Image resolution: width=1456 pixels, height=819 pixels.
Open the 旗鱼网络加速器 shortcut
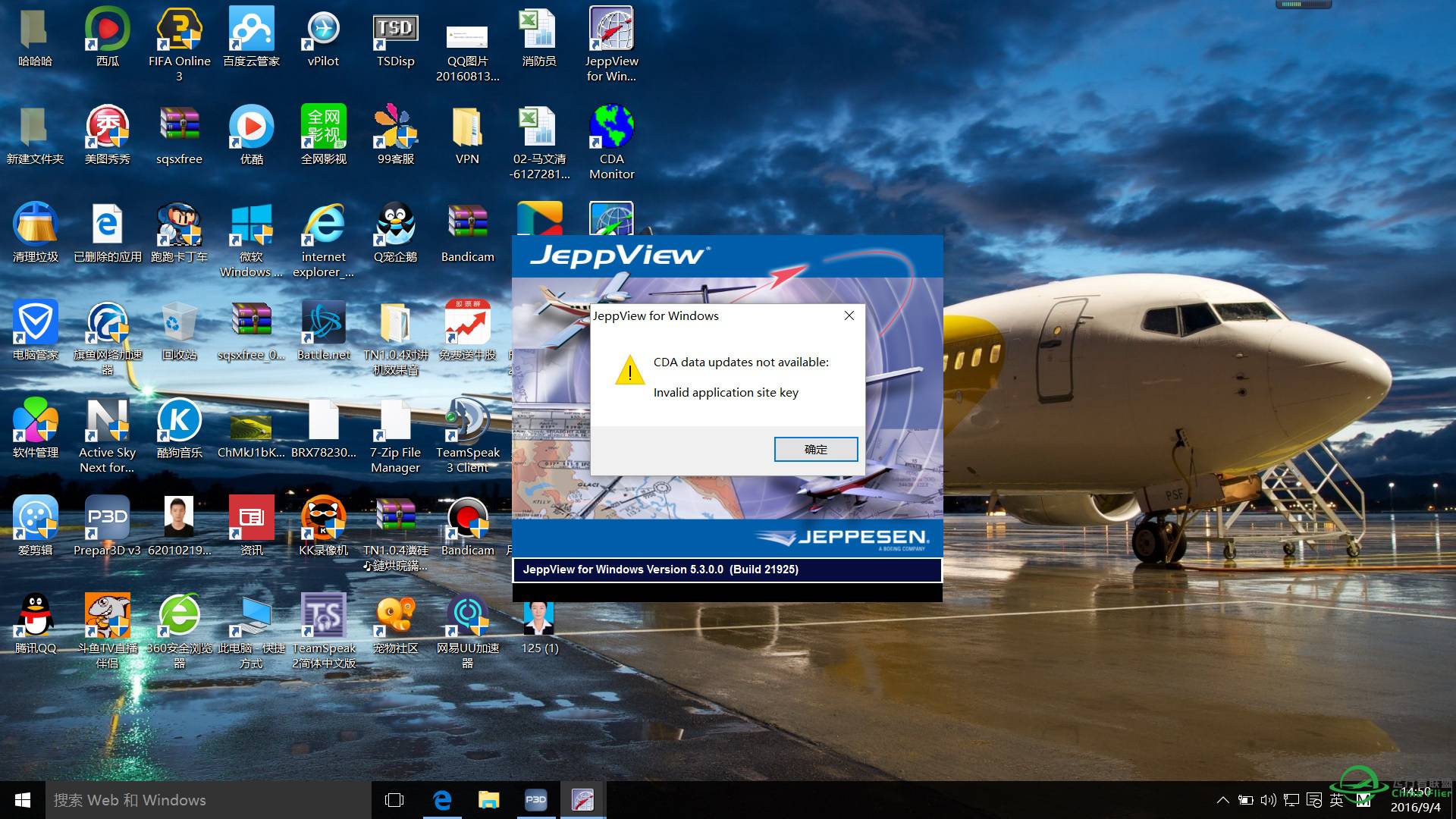coord(107,337)
